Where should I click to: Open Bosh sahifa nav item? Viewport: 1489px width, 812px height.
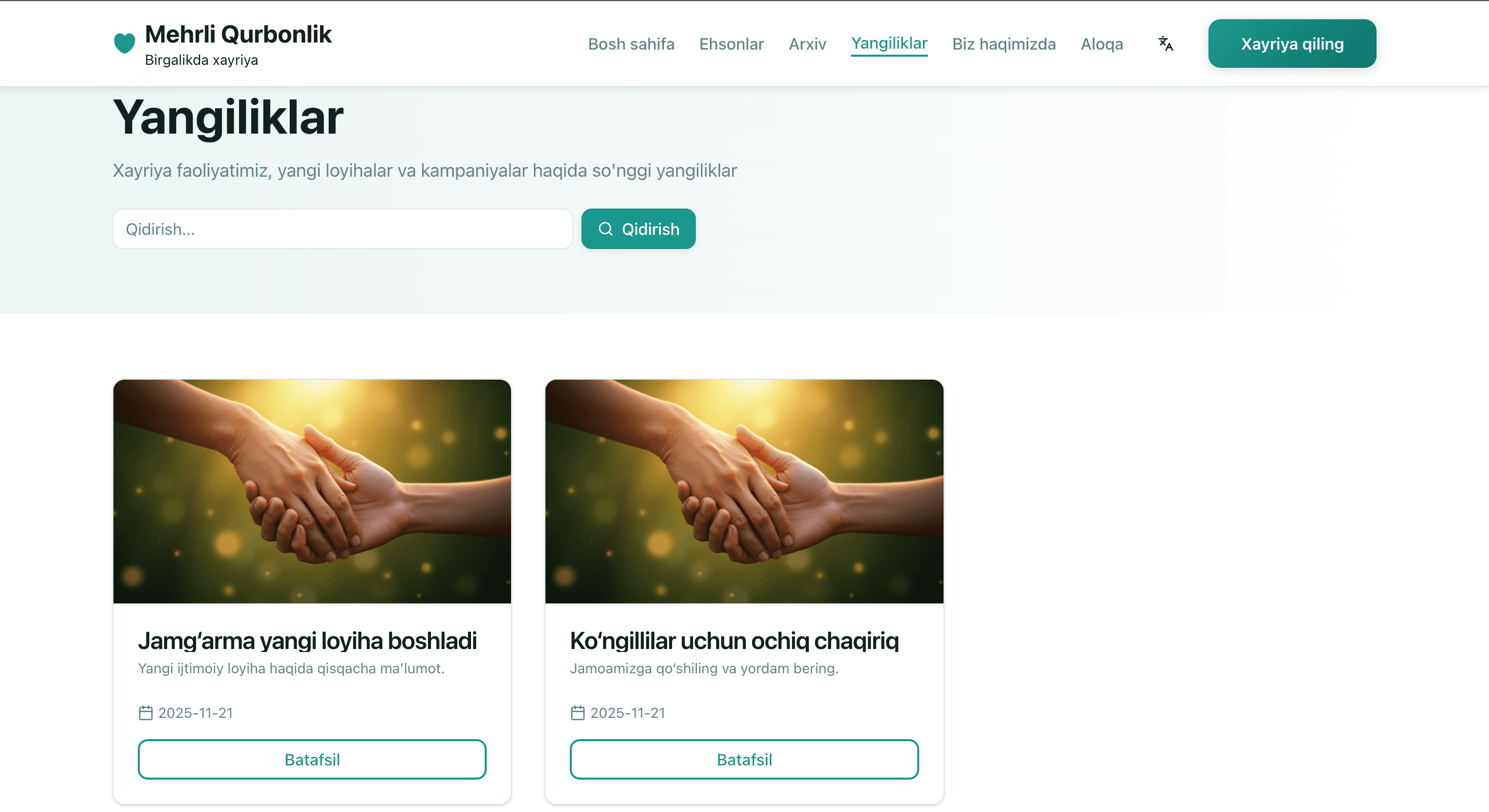(631, 44)
